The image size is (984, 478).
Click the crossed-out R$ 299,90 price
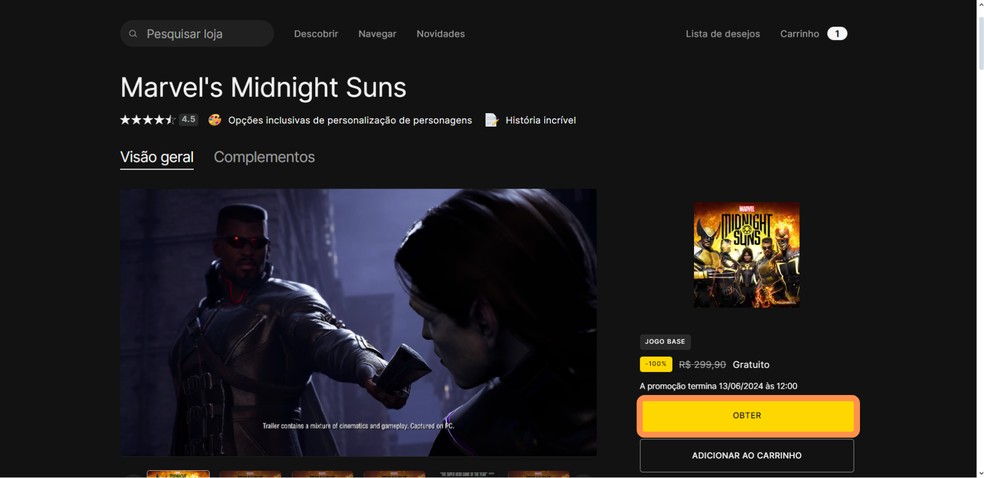[702, 364]
